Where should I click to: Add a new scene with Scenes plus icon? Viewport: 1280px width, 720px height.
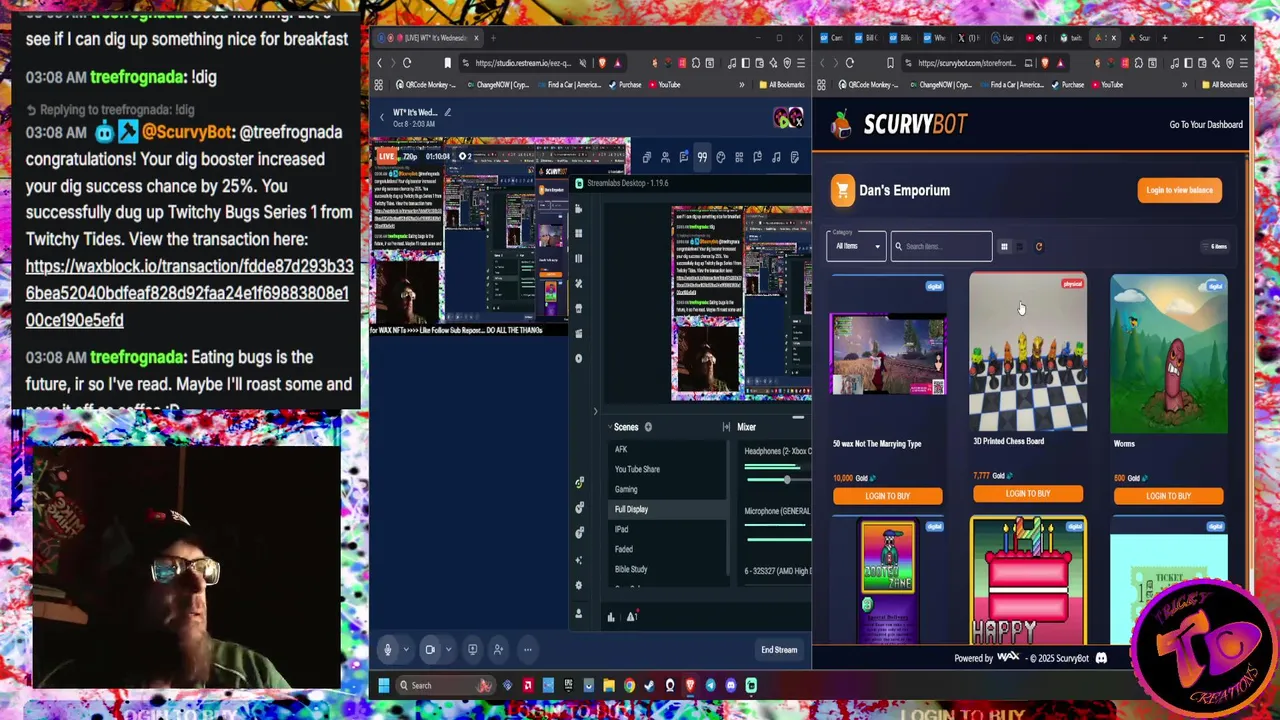point(648,427)
